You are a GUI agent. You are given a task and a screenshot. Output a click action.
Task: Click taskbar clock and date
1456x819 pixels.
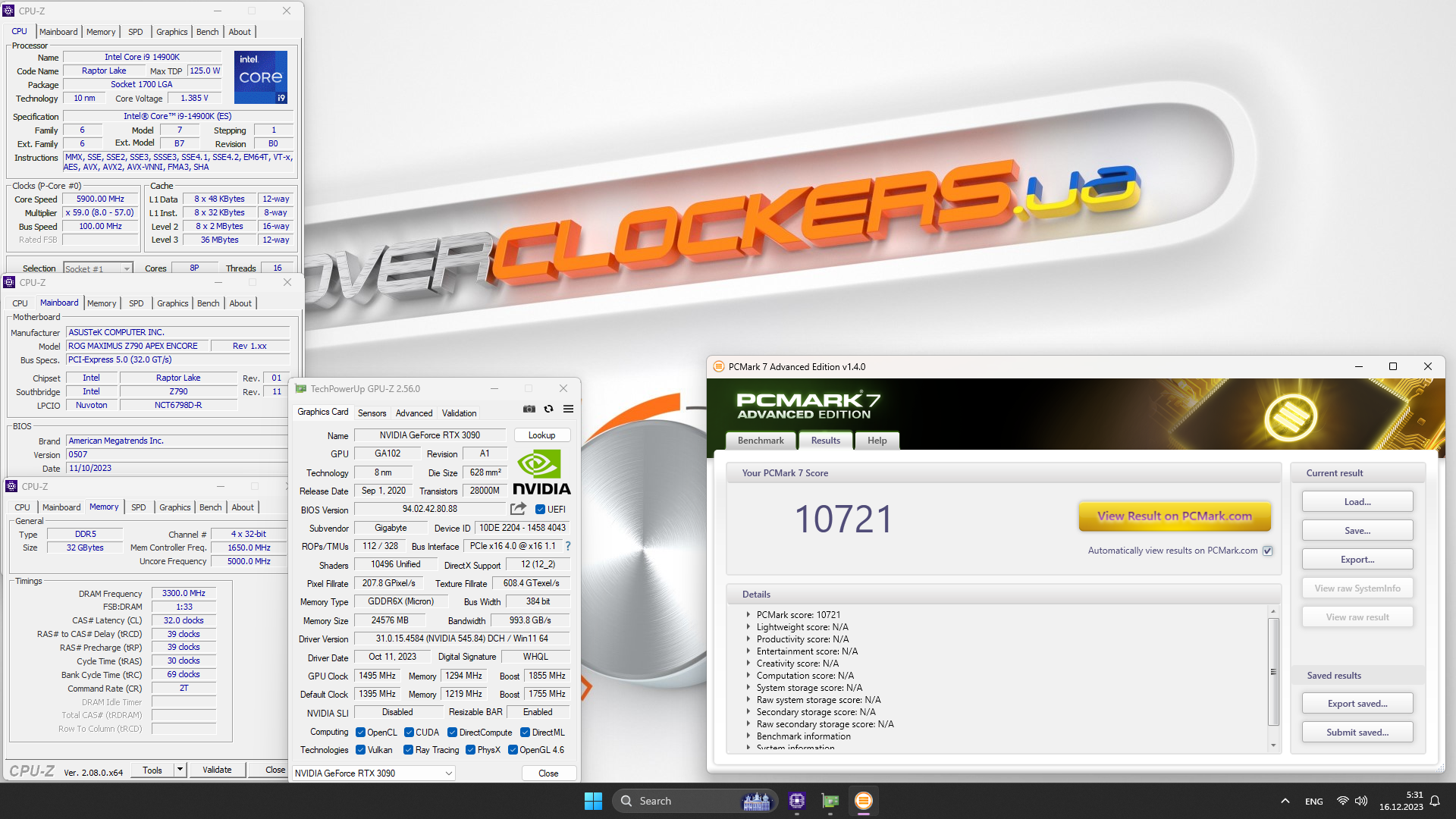tap(1401, 801)
